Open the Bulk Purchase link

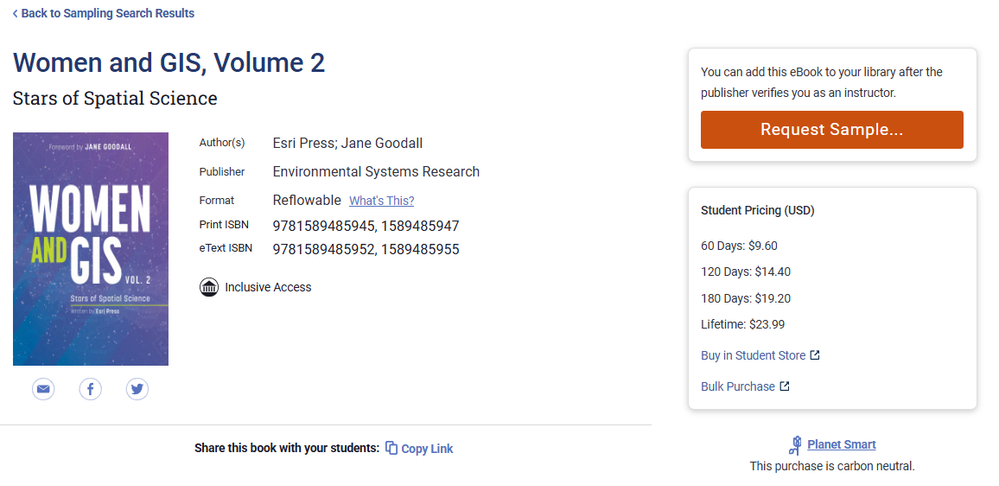pos(738,387)
